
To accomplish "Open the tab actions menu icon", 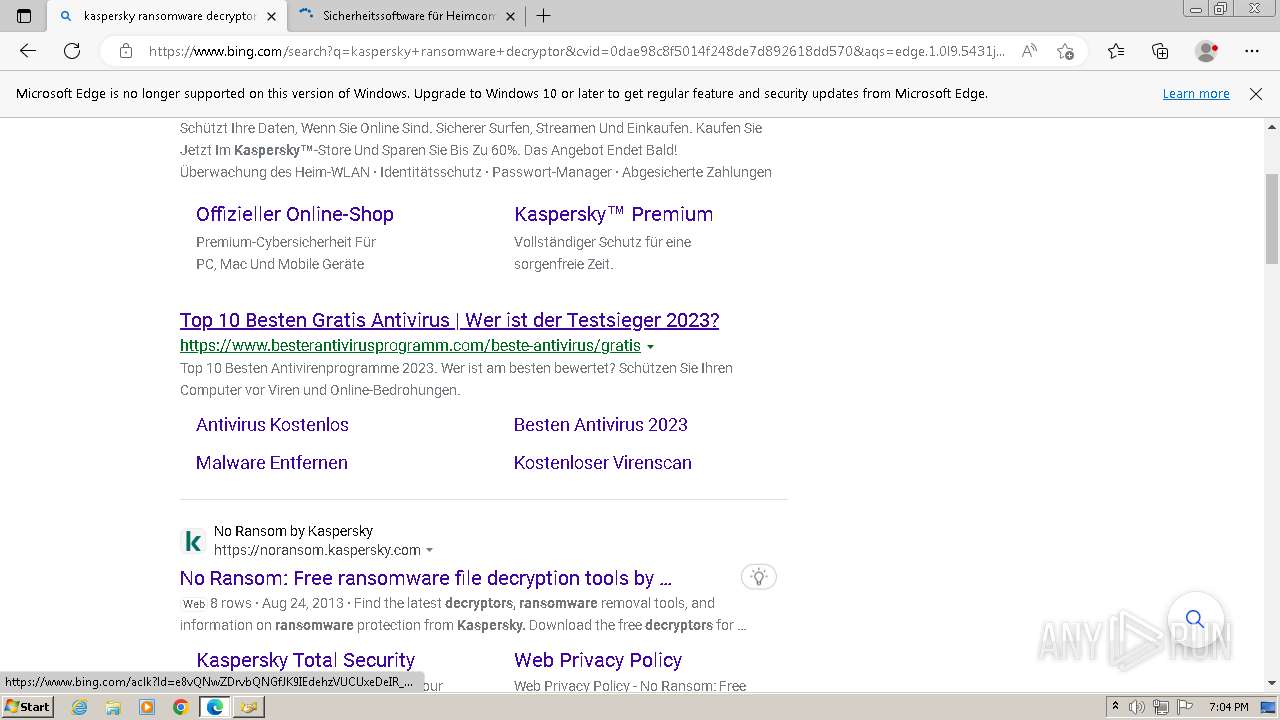I will click(x=24, y=16).
